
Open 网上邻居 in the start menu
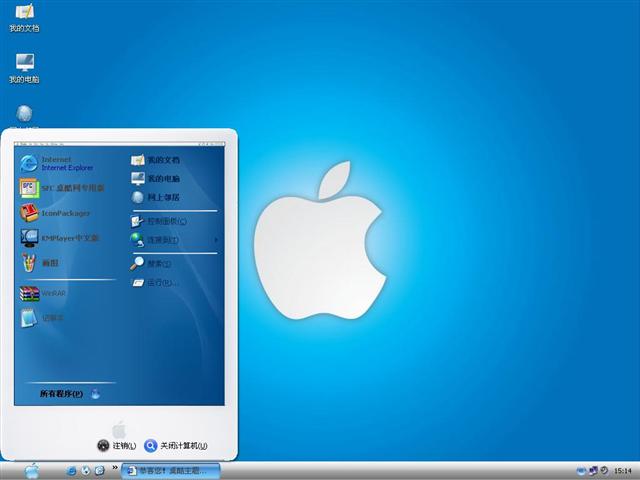tap(155, 197)
